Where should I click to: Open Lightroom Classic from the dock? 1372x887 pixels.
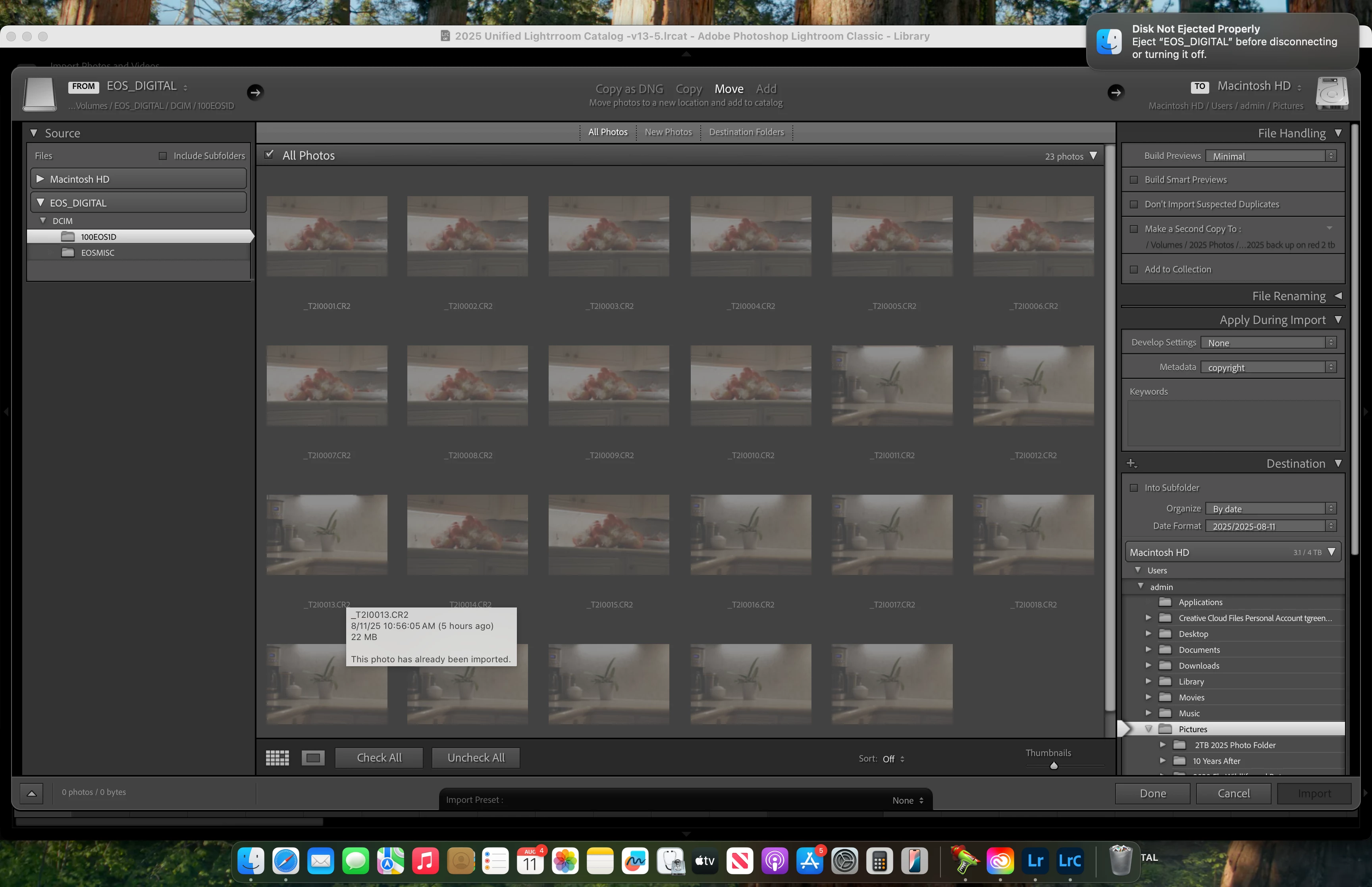[x=1070, y=861]
